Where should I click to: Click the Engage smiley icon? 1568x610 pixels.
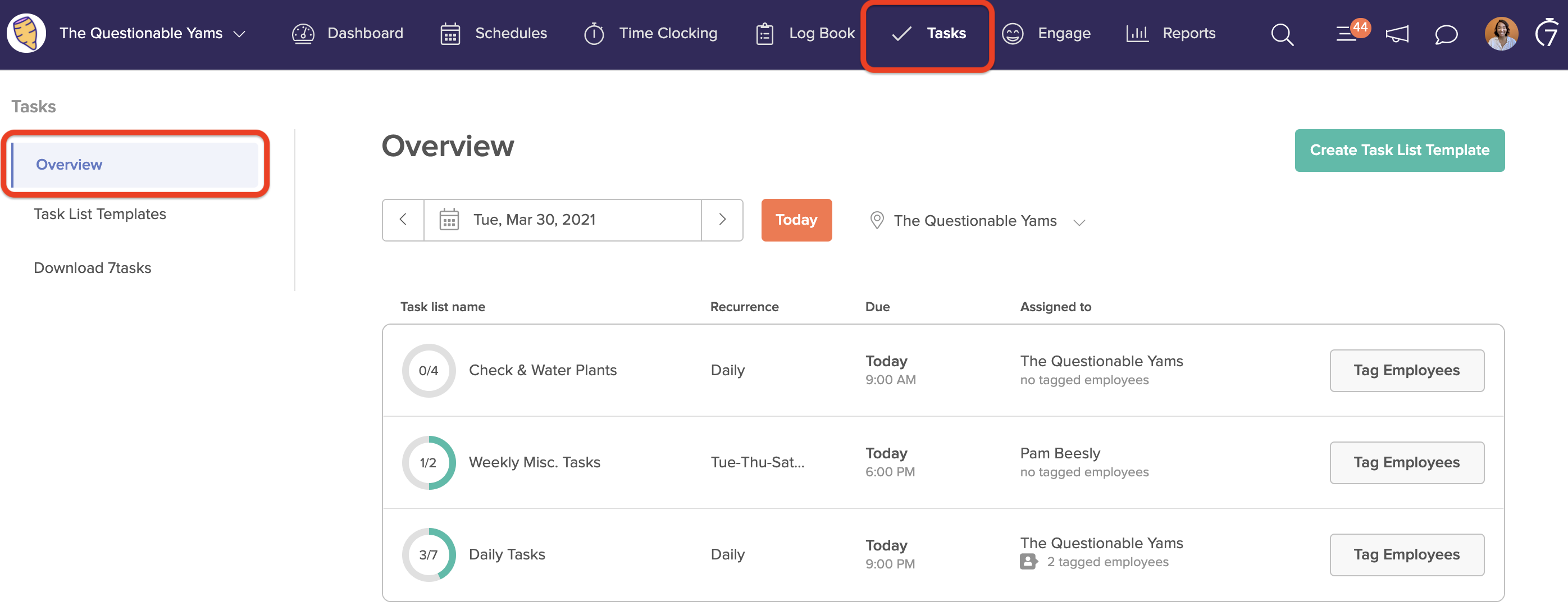click(1012, 34)
